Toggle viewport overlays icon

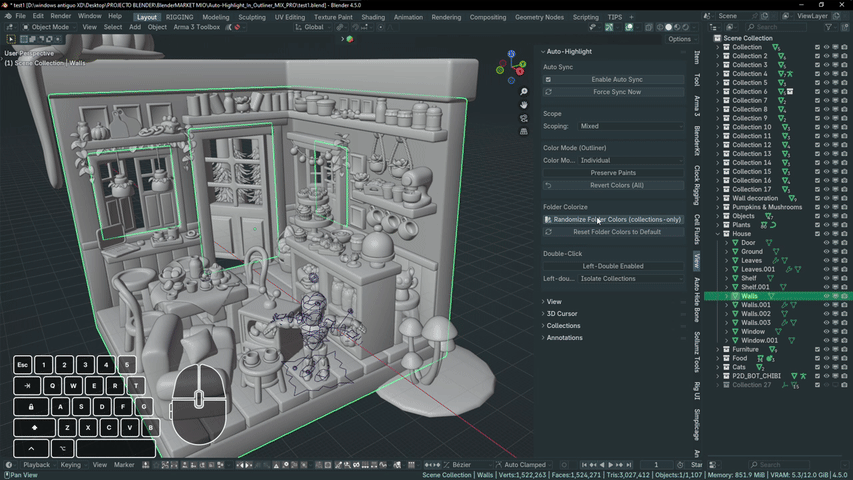point(629,27)
